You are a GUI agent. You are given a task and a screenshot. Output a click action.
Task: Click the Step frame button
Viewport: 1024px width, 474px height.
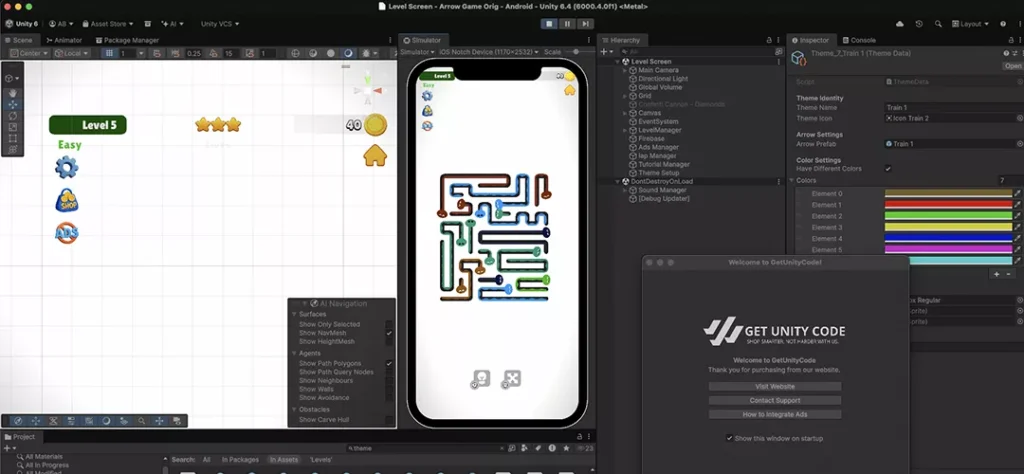(585, 24)
